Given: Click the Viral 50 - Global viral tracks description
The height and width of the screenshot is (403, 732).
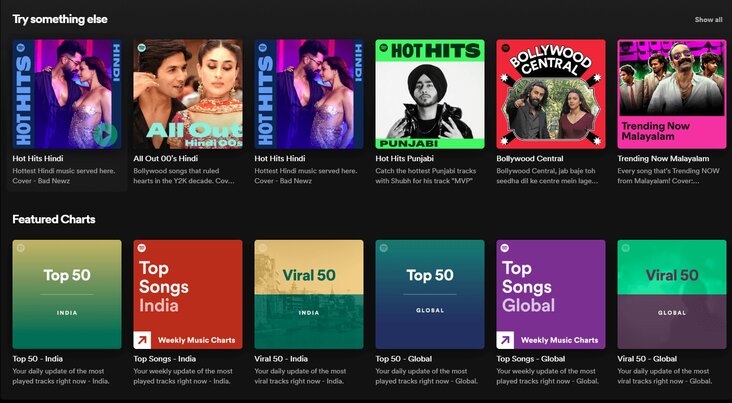Looking at the screenshot, I should [x=665, y=376].
